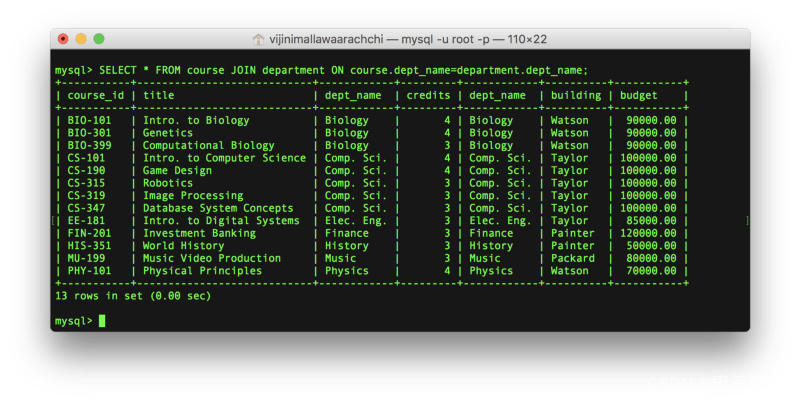Select the EE-181 course id
Image resolution: width=800 pixels, height=403 pixels.
[86, 221]
